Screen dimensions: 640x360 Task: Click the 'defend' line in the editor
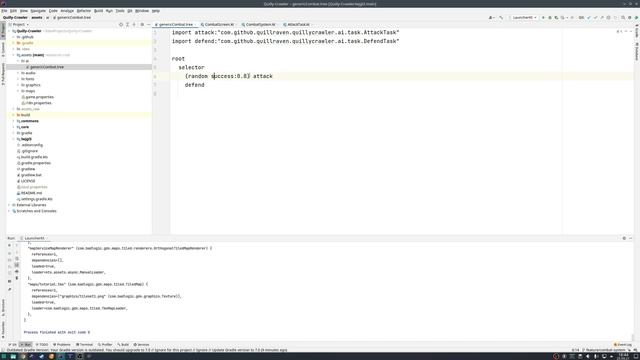[195, 85]
